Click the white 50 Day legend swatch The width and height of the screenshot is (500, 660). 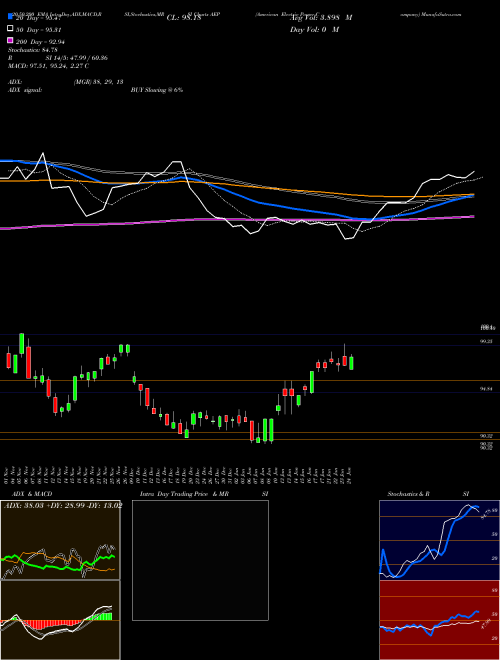10,29
